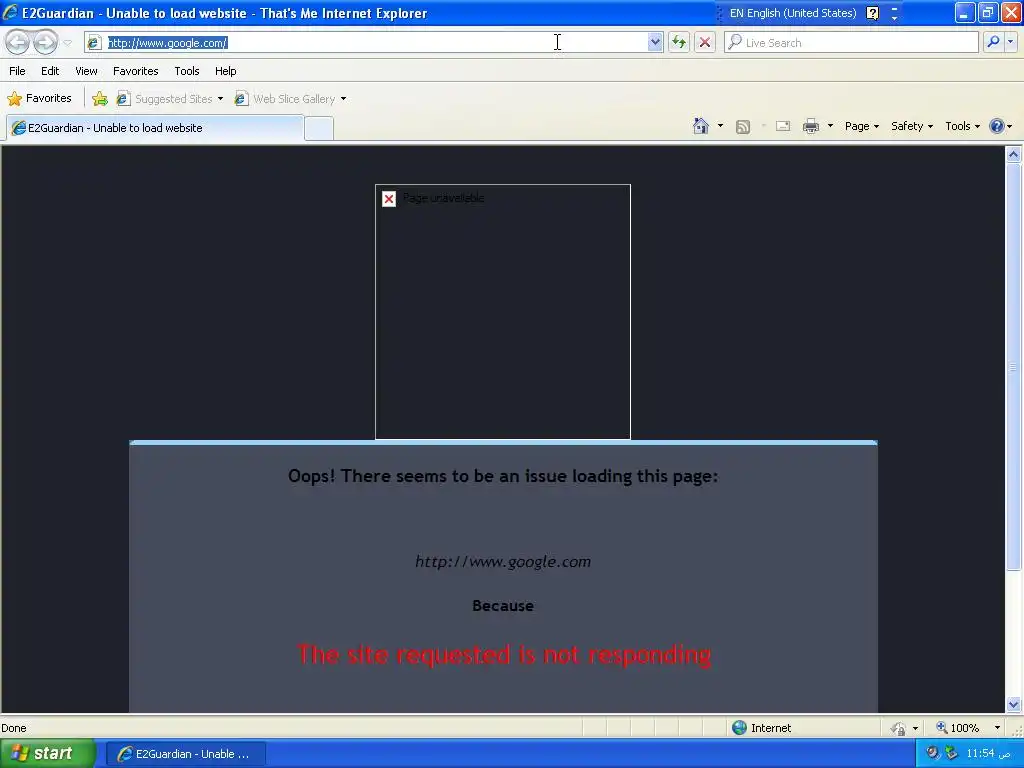Click the Windows Start button

pos(46,754)
